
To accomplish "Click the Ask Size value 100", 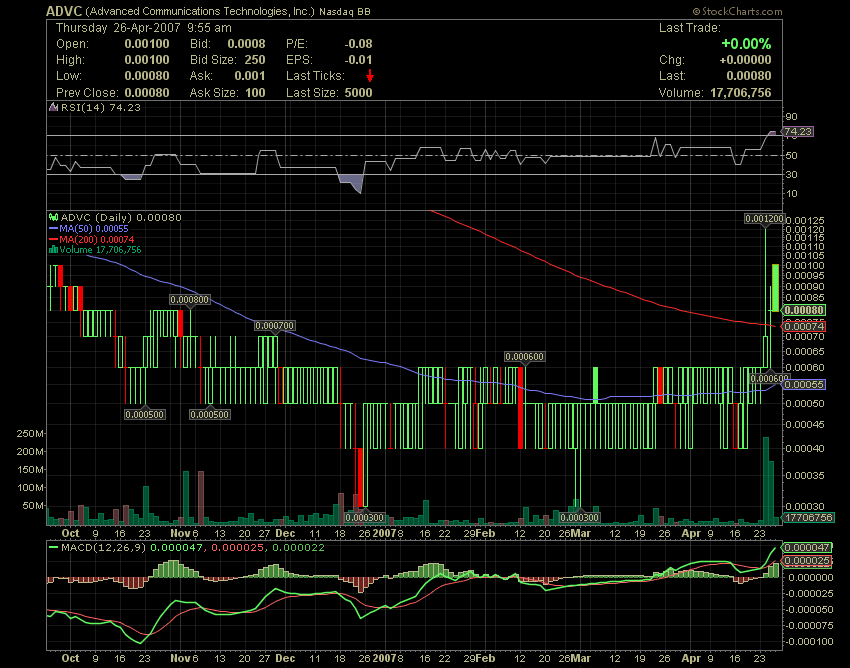I will point(255,93).
